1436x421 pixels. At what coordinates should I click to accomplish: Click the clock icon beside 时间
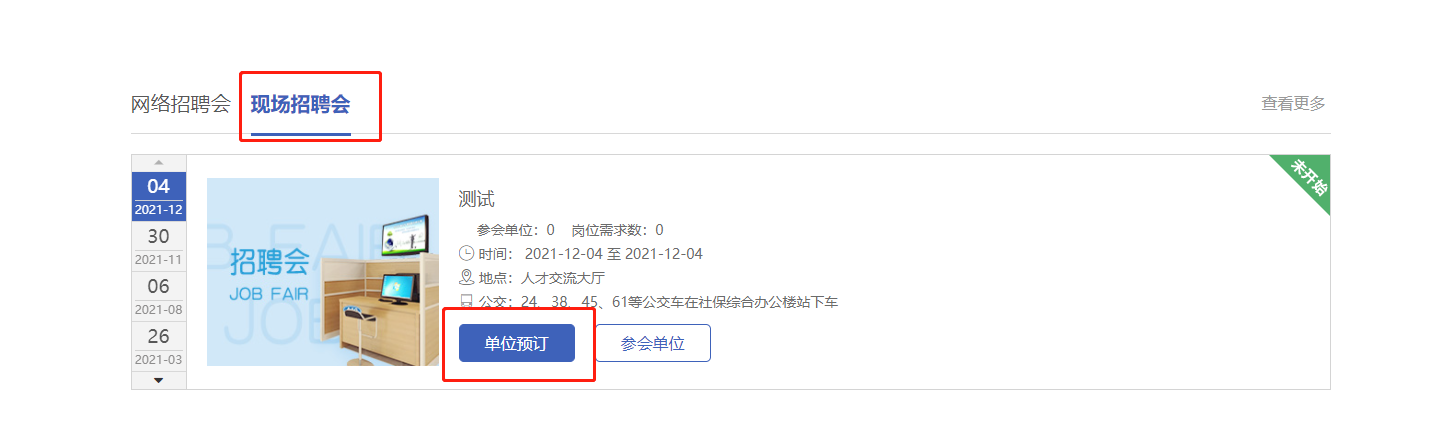[466, 254]
